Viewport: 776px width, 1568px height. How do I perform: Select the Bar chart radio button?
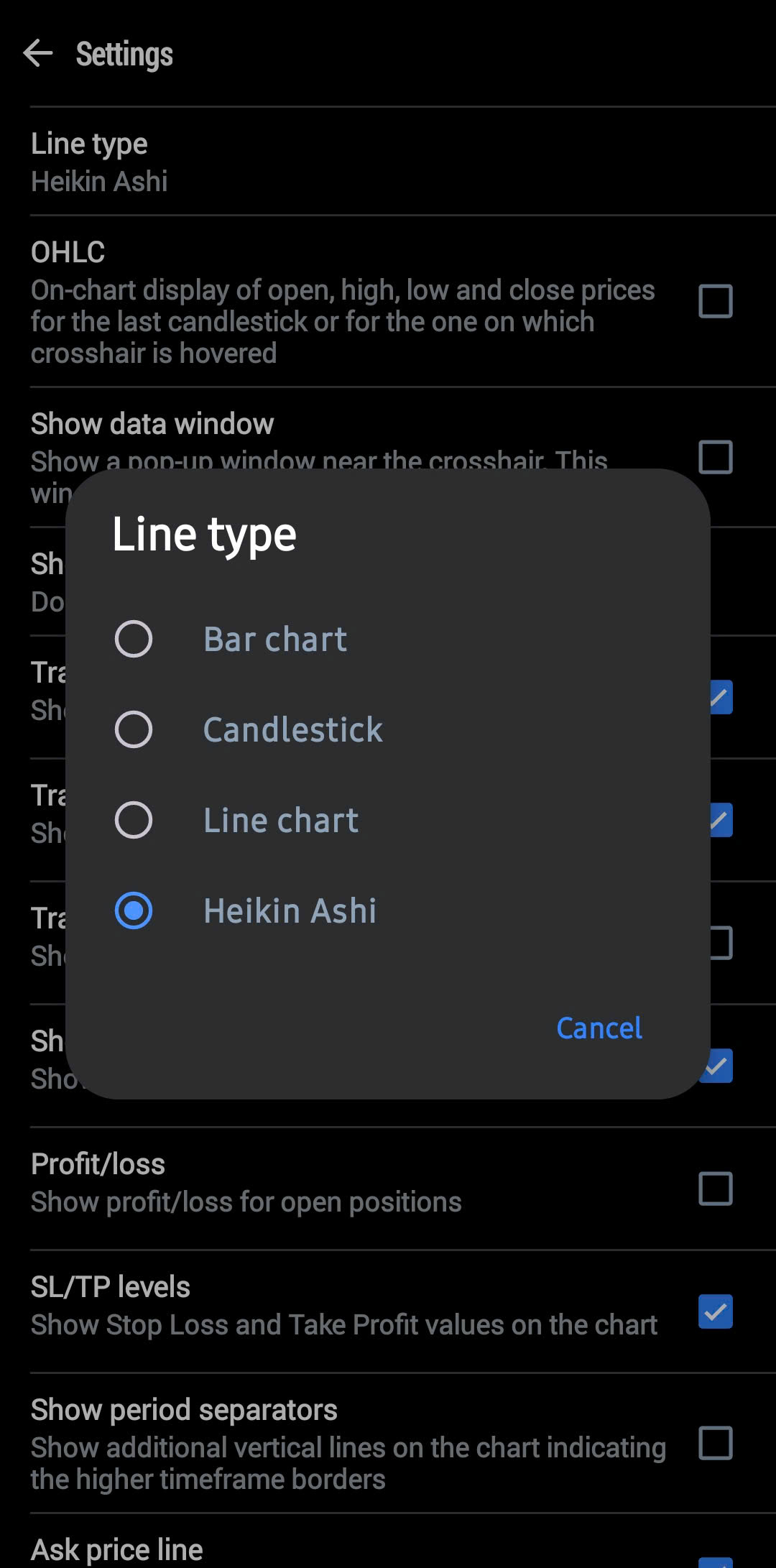point(134,639)
